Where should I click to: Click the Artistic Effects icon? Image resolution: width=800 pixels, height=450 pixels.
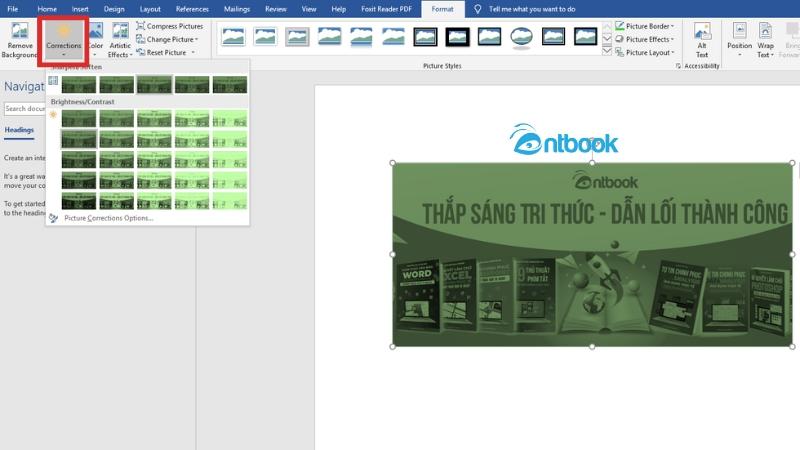pos(120,31)
